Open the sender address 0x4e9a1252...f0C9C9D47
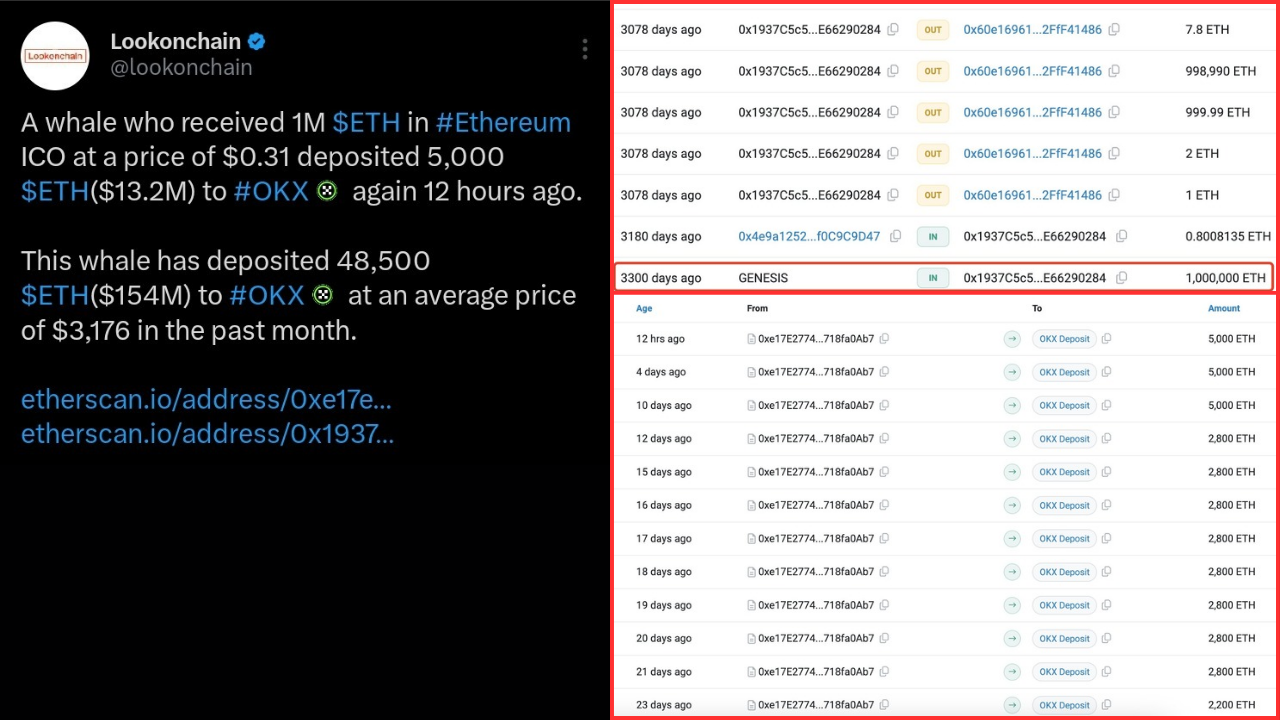Viewport: 1280px width, 720px height. pyautogui.click(x=809, y=237)
